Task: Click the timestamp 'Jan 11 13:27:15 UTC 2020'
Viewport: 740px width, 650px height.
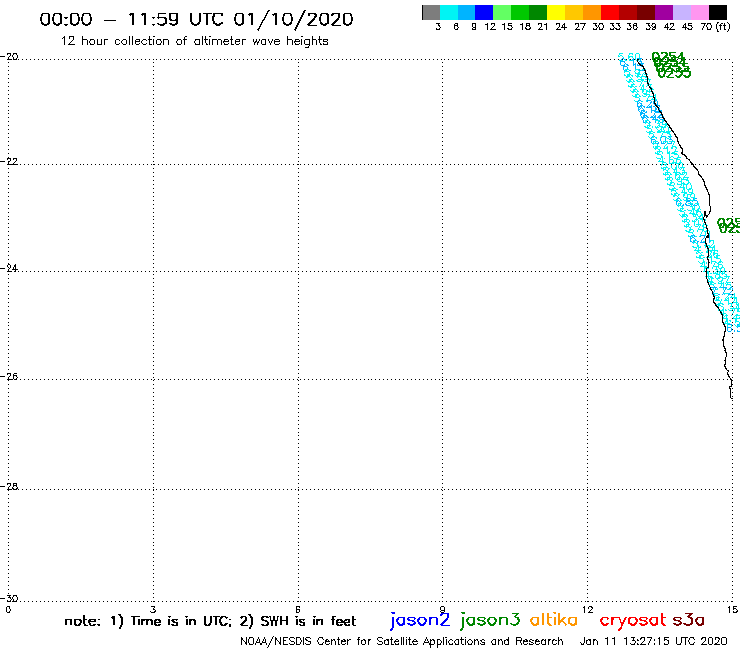Action: 654,642
